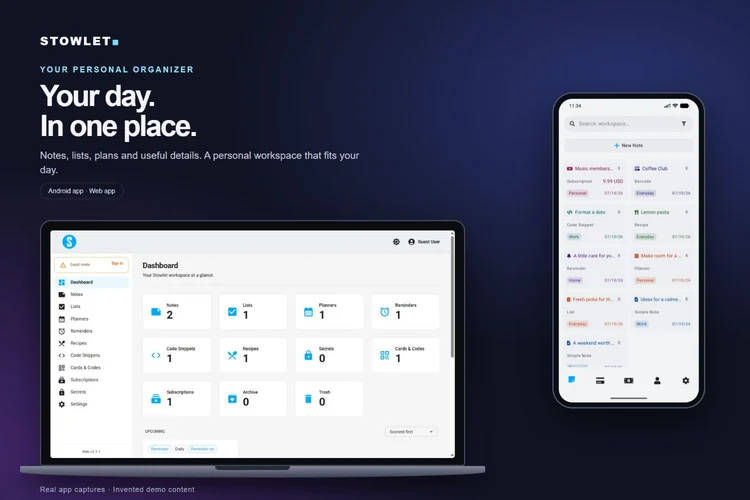This screenshot has height=500, width=750.
Task: Click the filter funnel icon in phone search
Action: coord(684,124)
